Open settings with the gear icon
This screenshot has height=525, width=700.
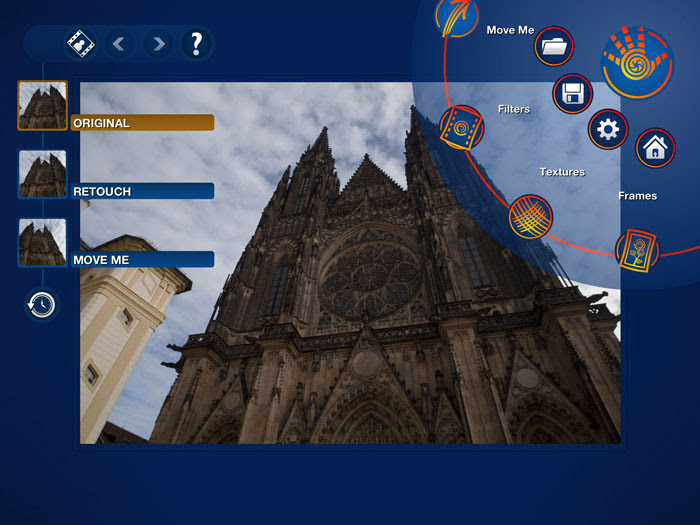pos(608,129)
